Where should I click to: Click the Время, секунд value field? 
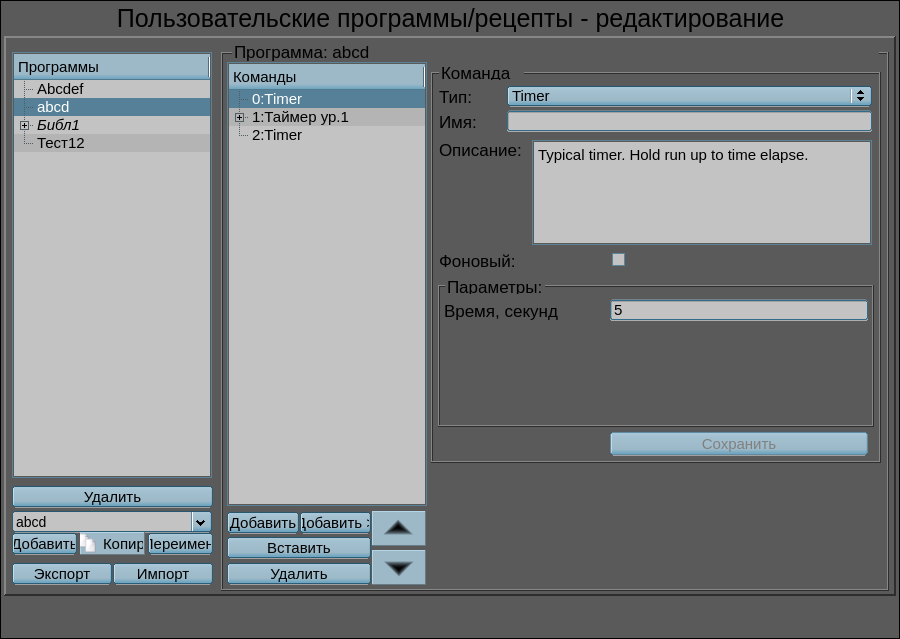[x=738, y=311]
